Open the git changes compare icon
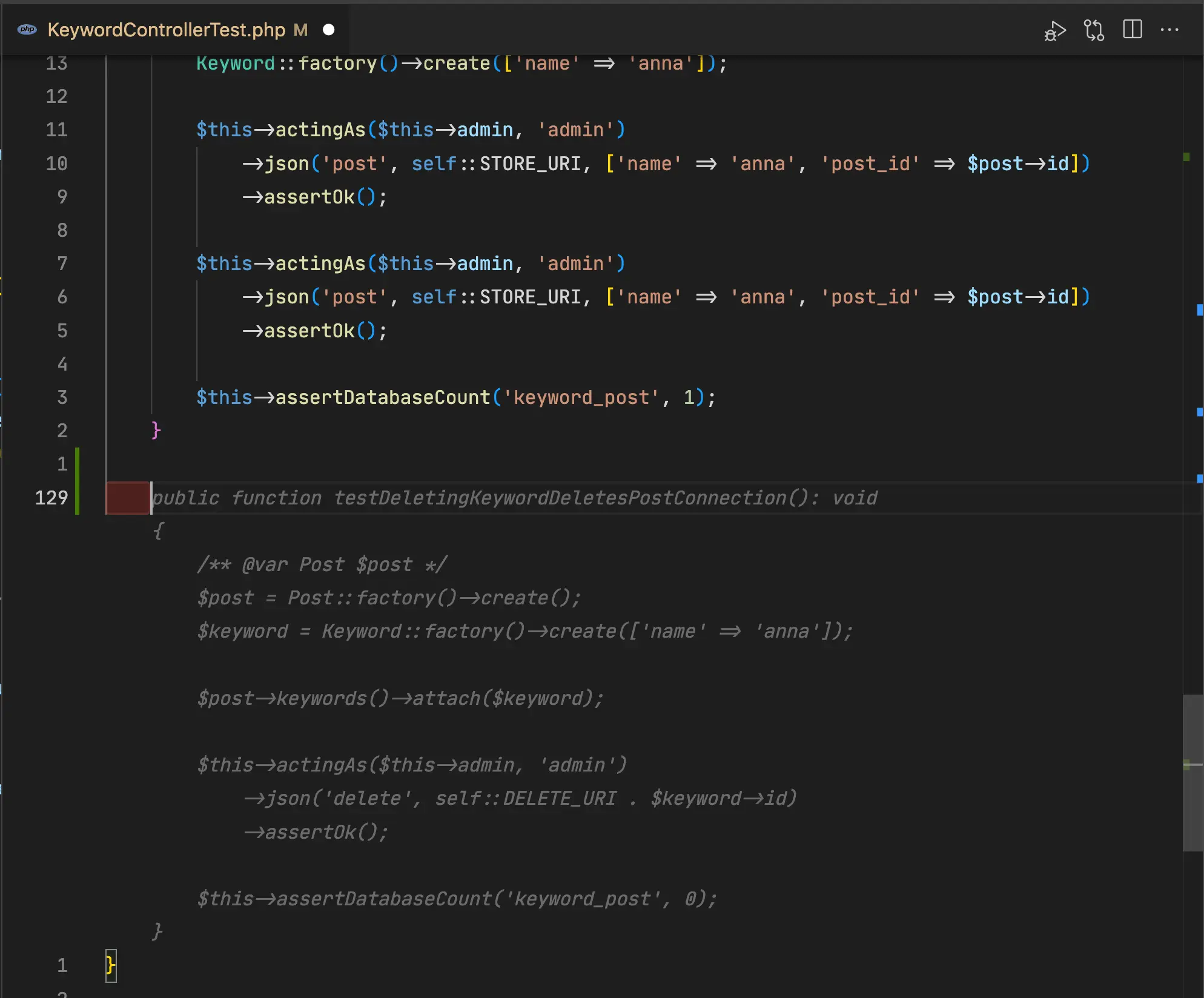The width and height of the screenshot is (1204, 998). 1094,30
